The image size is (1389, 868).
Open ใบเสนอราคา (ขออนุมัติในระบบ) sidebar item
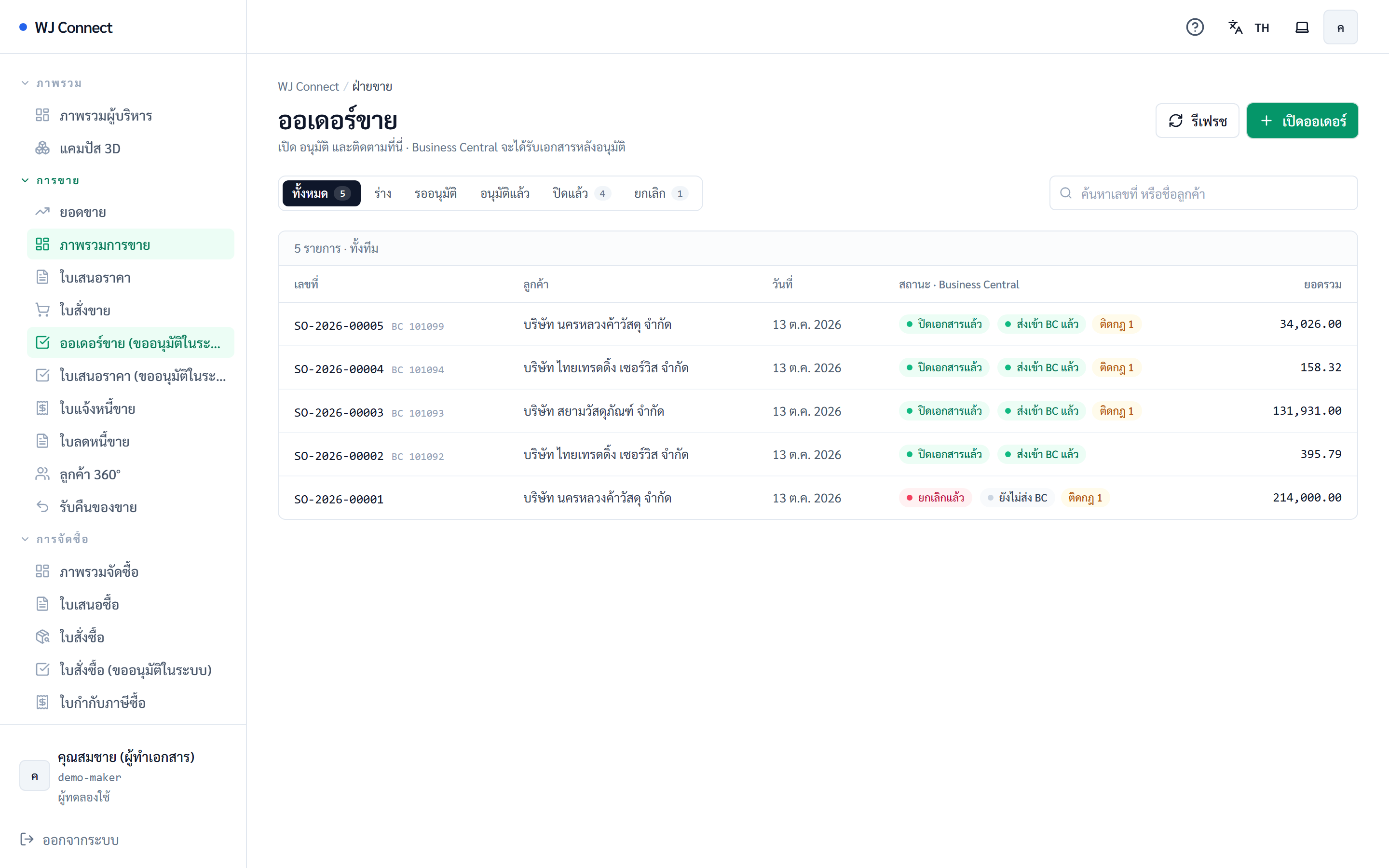click(x=130, y=376)
